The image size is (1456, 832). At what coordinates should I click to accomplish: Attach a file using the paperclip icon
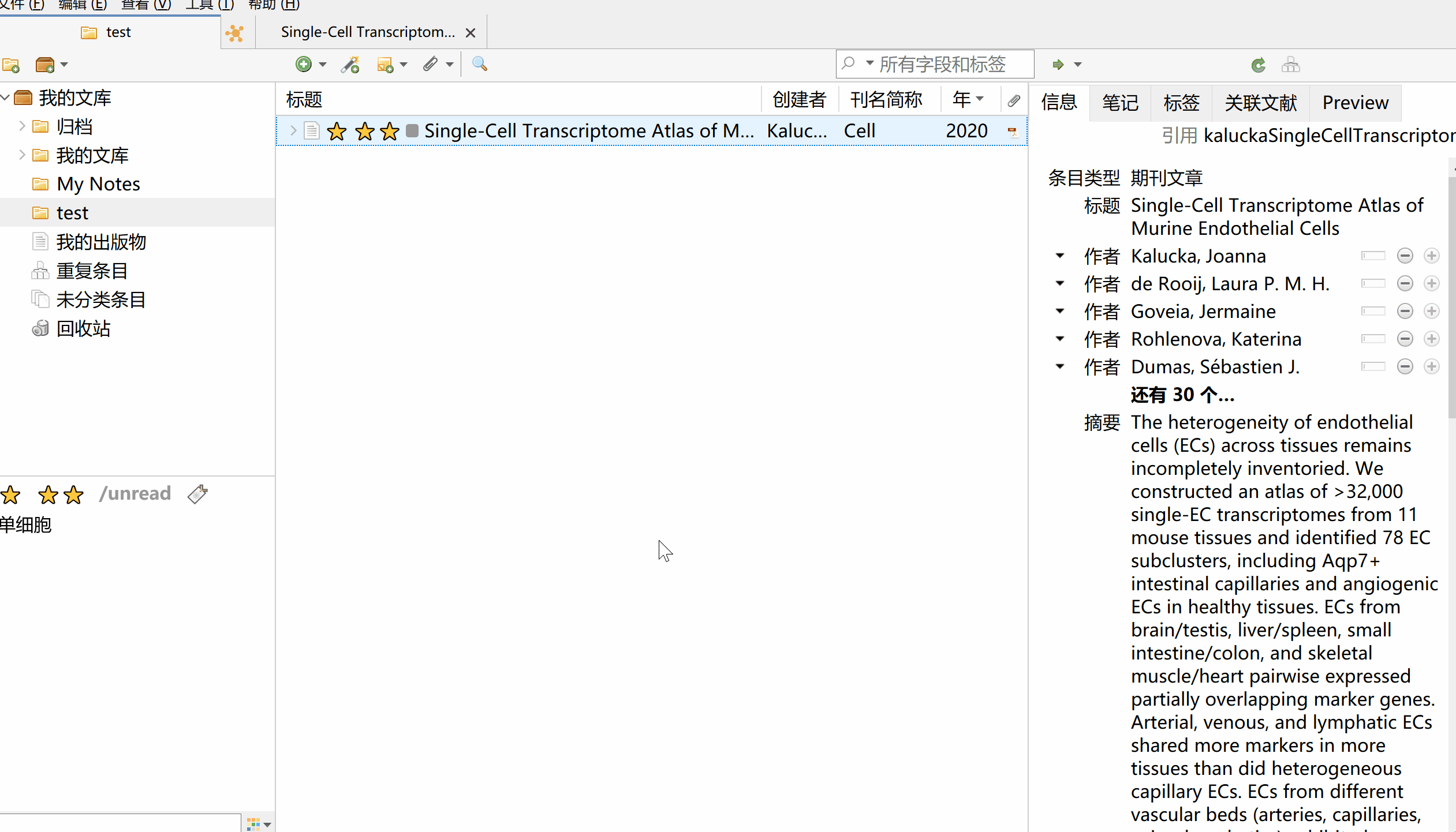(x=432, y=64)
